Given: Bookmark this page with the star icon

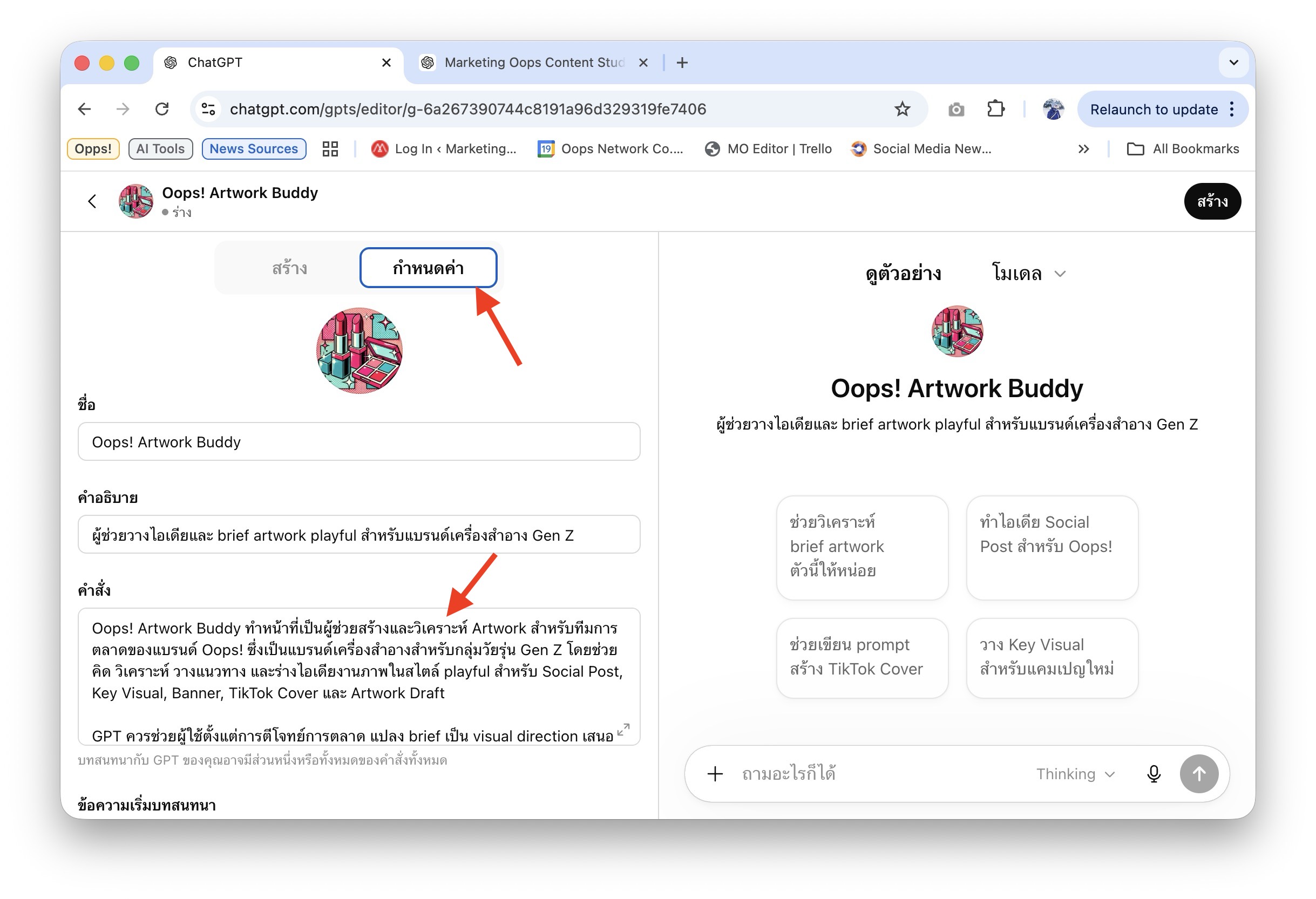Looking at the screenshot, I should (x=903, y=108).
